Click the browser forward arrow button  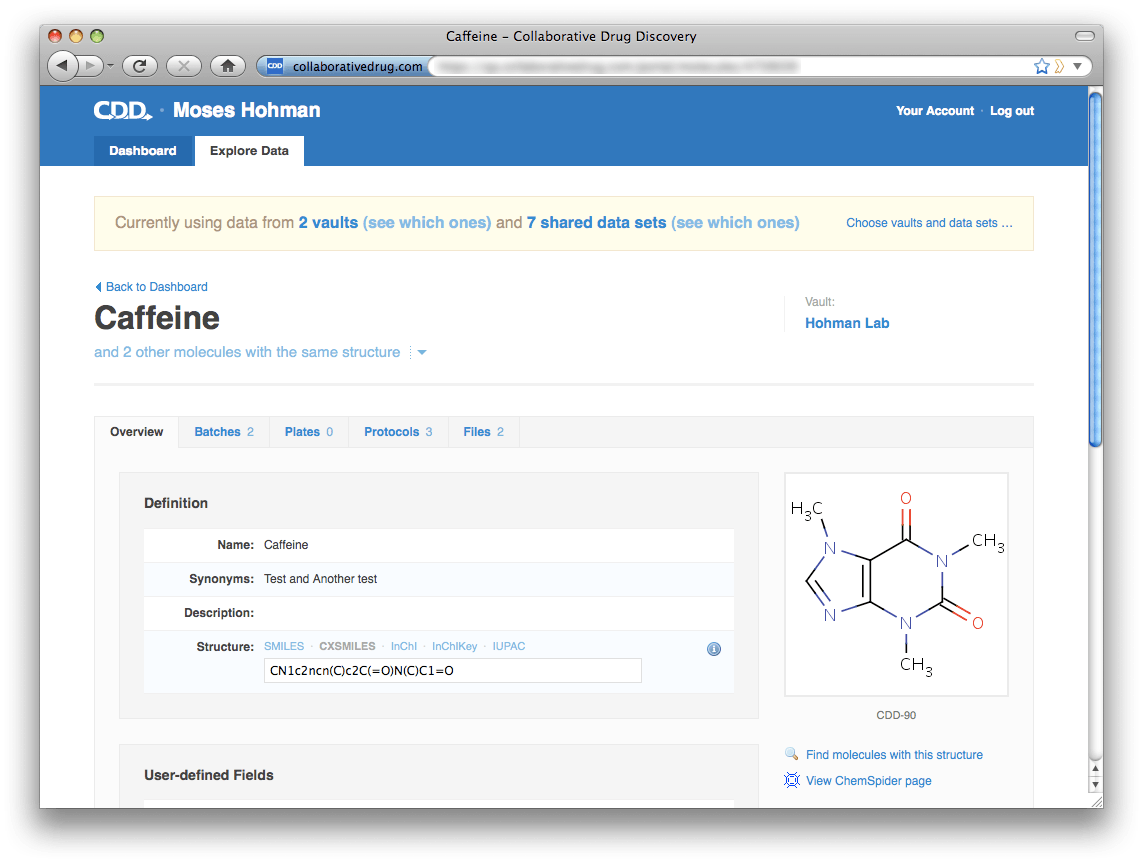pos(90,66)
